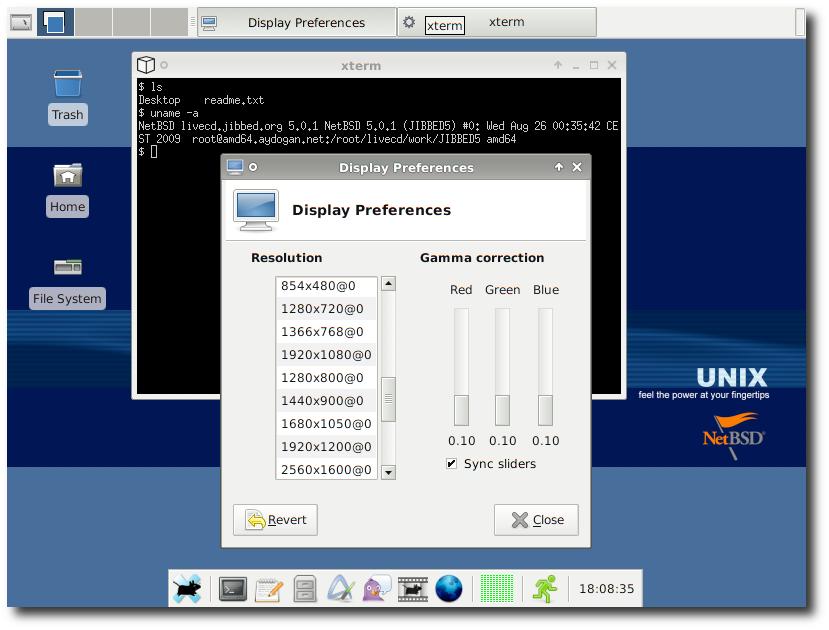Image resolution: width=829 pixels, height=630 pixels.
Task: Toggle show desktop button in top panel
Action: tap(21, 22)
